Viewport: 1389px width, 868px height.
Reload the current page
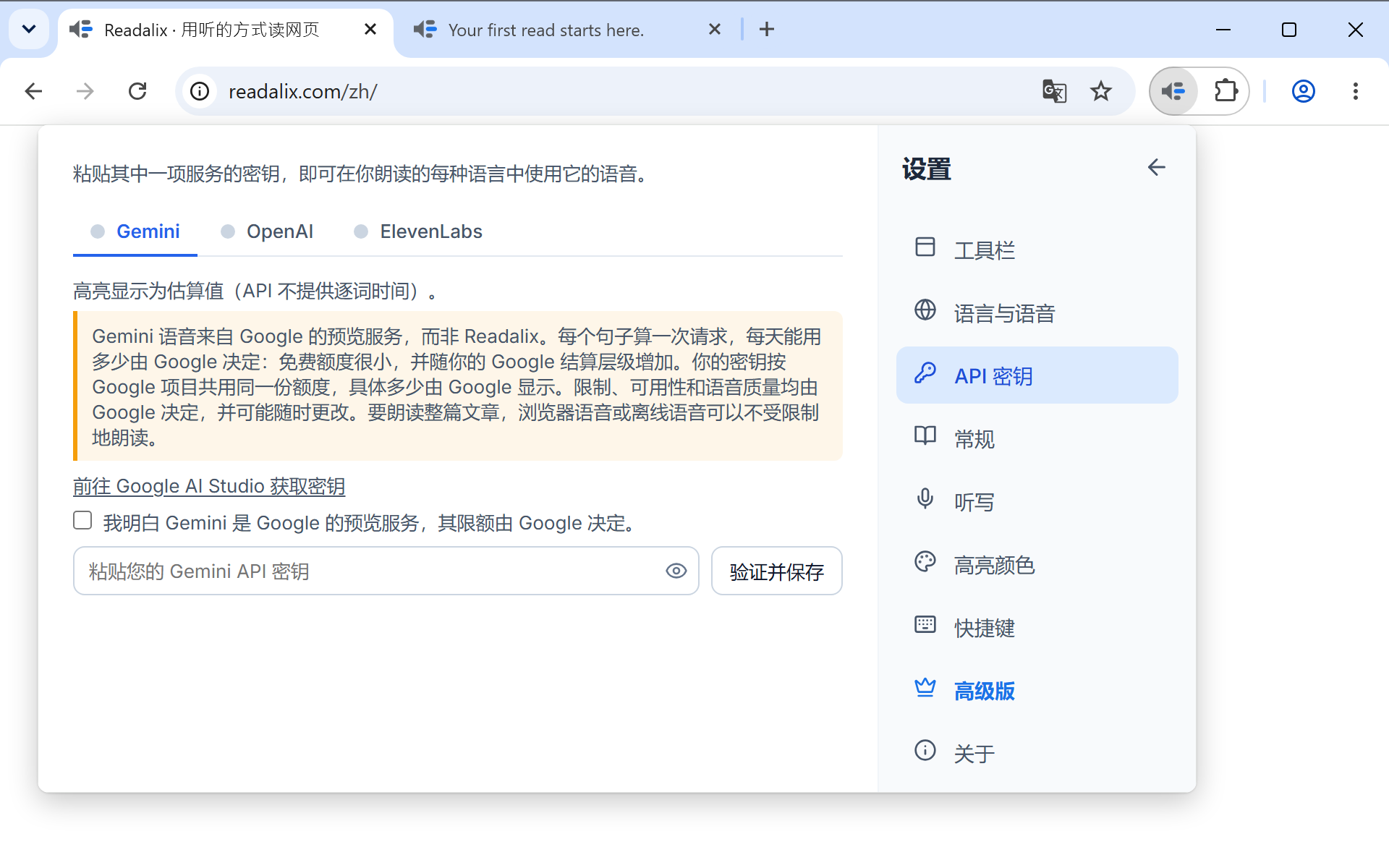pos(137,91)
